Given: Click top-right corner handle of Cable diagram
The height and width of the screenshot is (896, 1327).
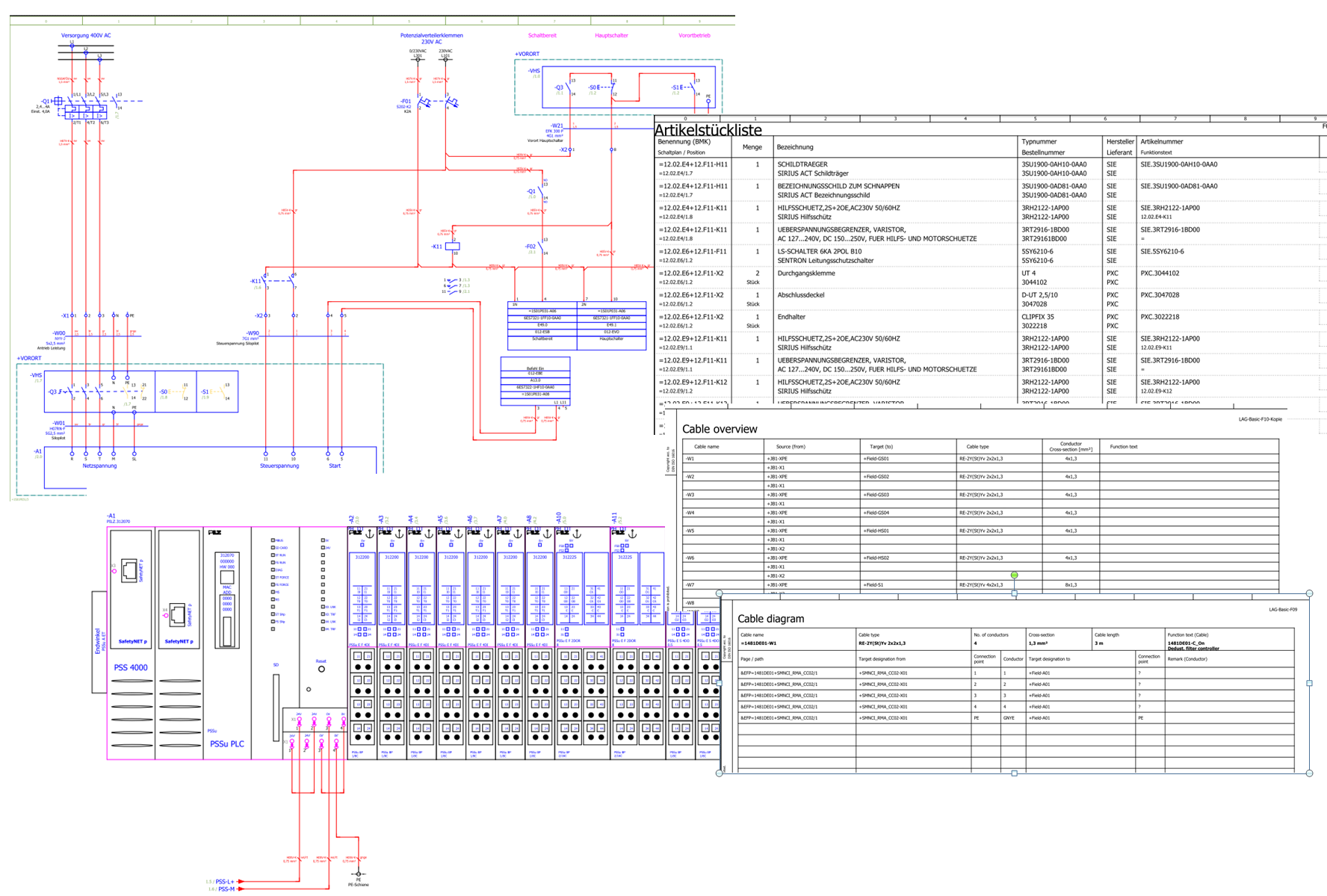Looking at the screenshot, I should pyautogui.click(x=1309, y=593).
